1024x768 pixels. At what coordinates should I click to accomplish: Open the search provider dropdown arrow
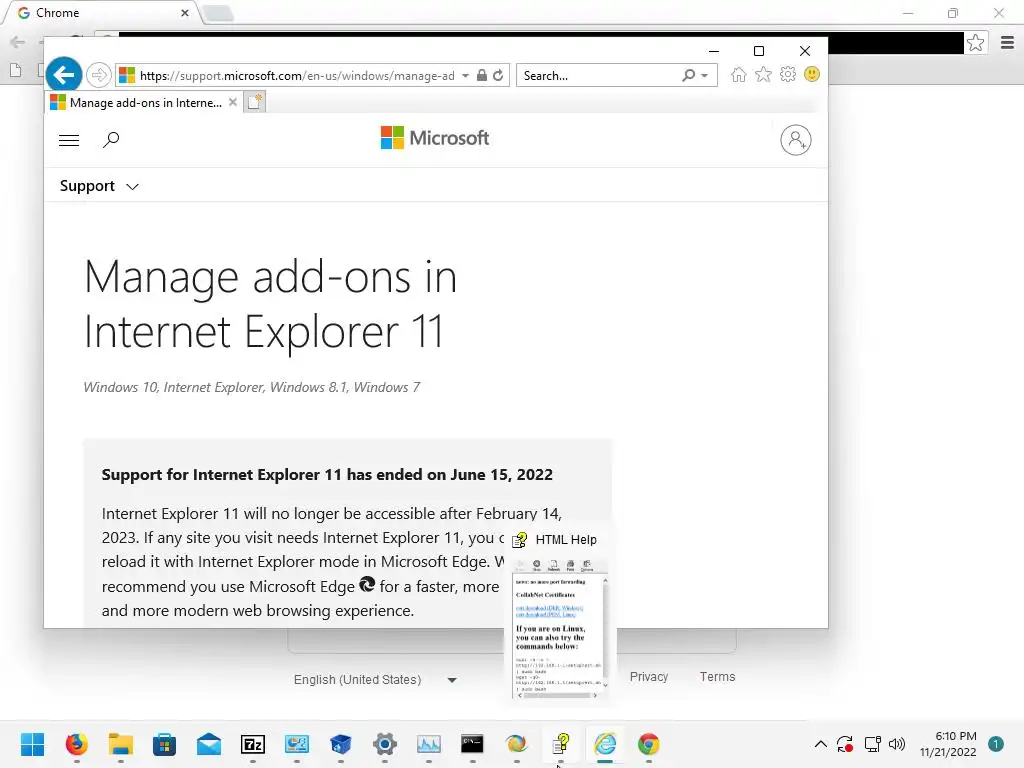(705, 76)
